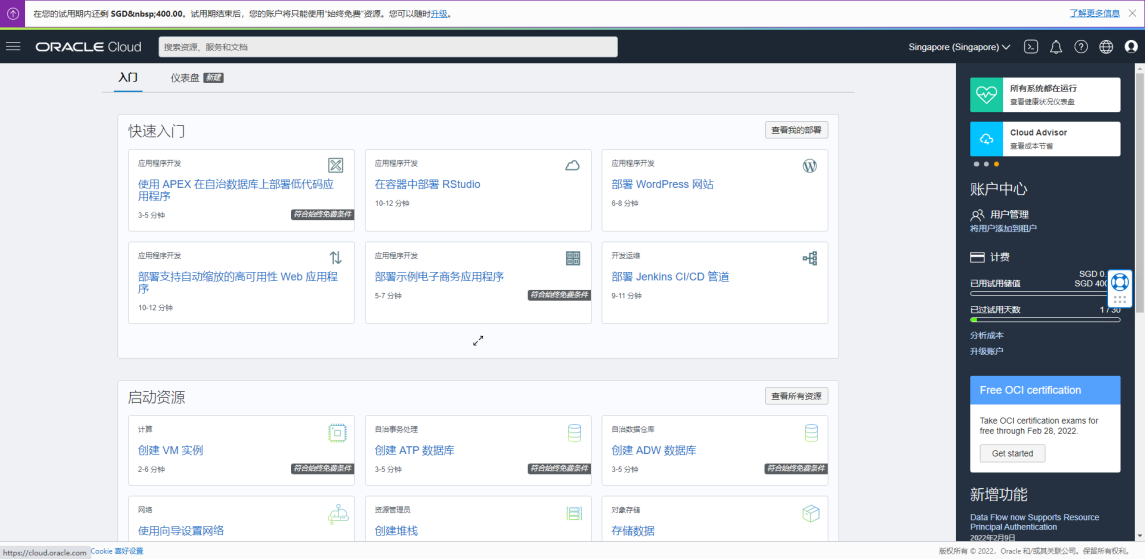This screenshot has height=559, width=1145.
Task: Open 部署示例电子商务应用程序 link
Action: (x=440, y=277)
